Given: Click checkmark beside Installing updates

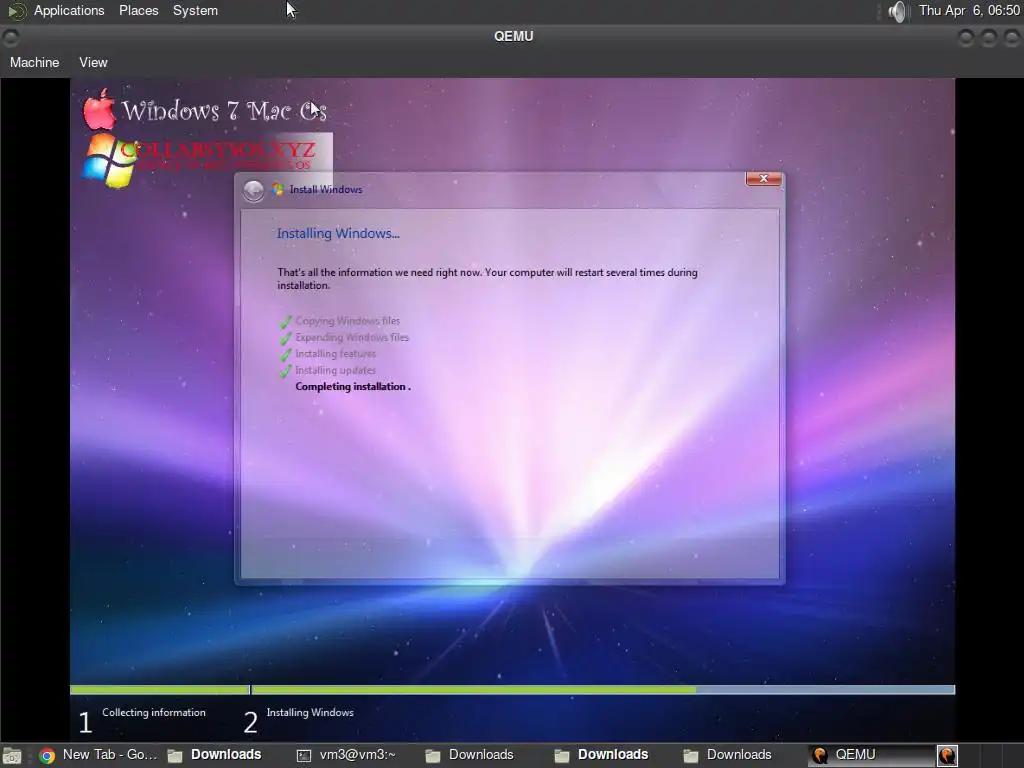Looking at the screenshot, I should (x=286, y=370).
